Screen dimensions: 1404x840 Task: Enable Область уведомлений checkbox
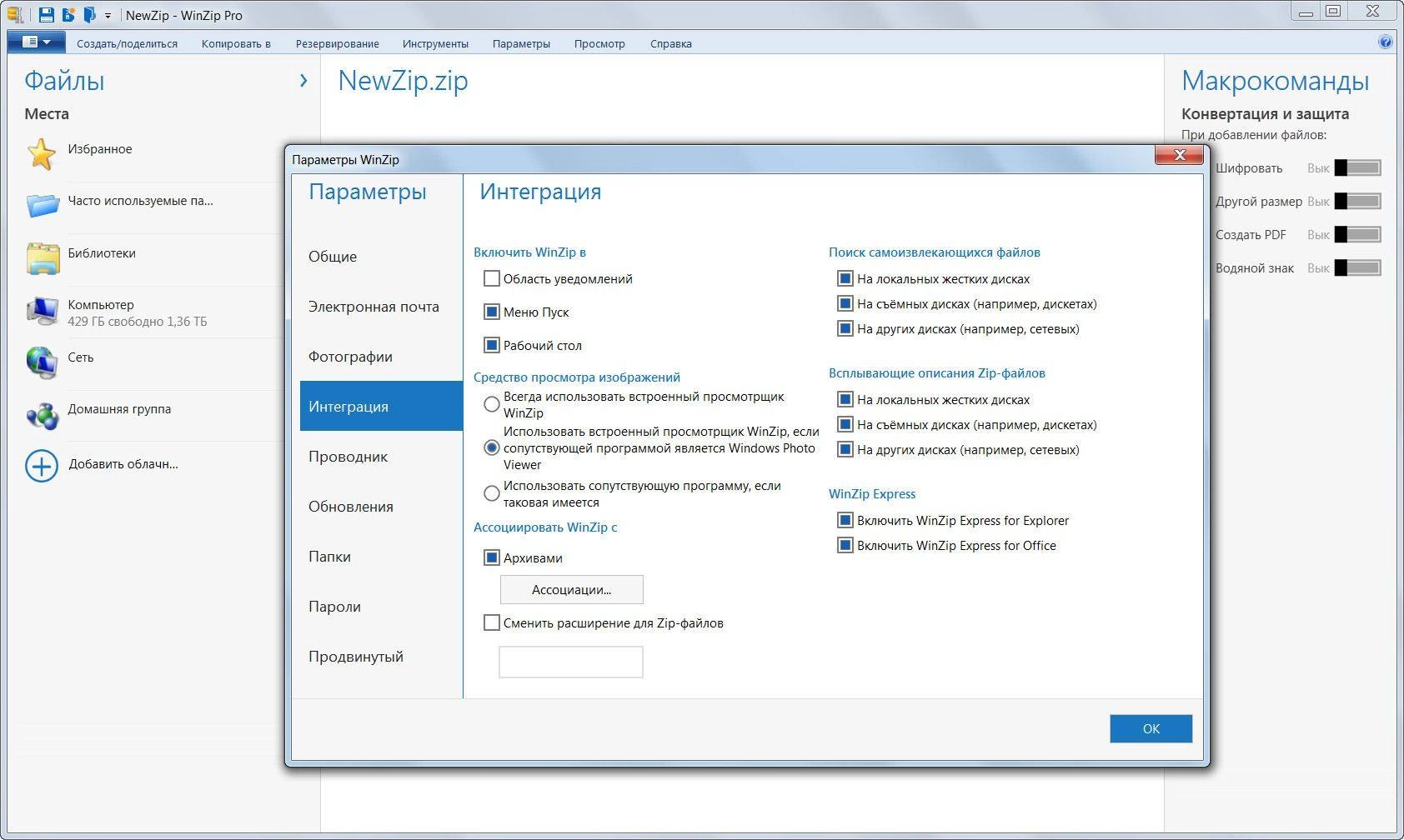(x=492, y=278)
